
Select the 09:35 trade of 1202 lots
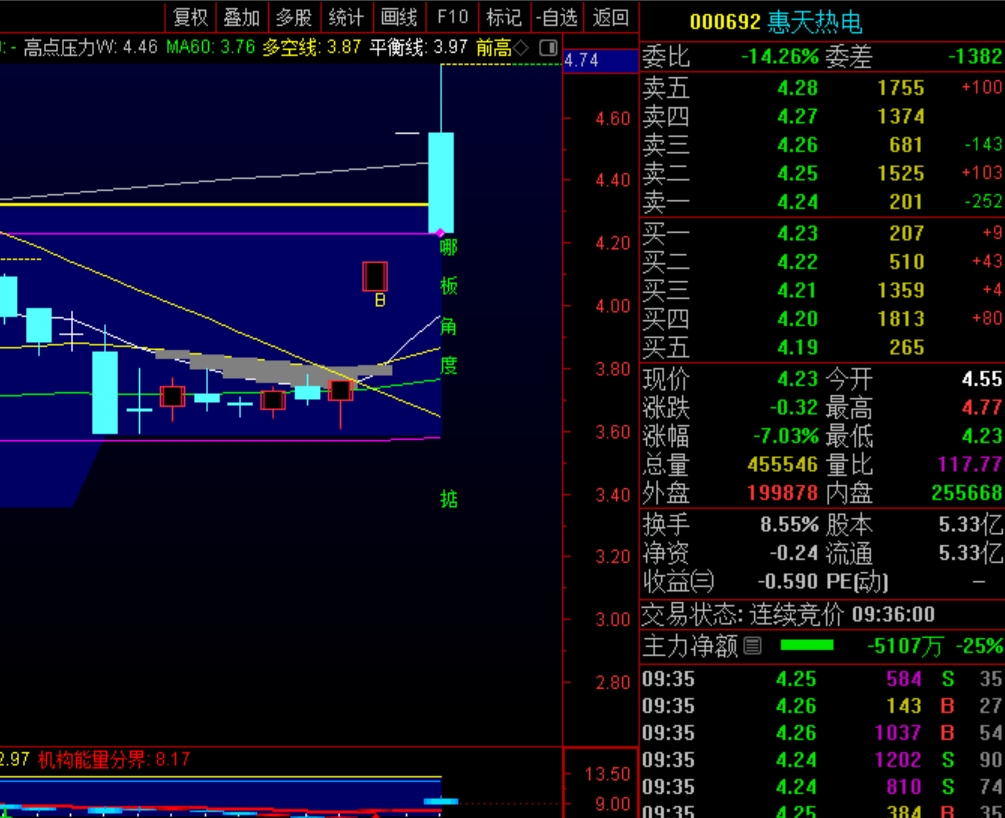point(822,760)
